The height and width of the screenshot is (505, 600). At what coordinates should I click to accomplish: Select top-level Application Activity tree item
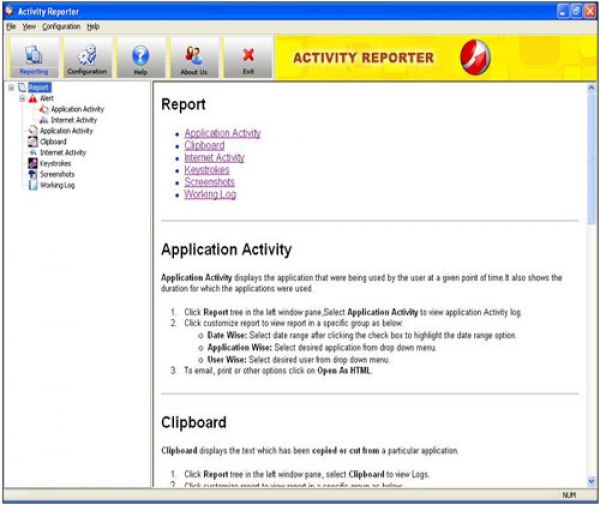click(66, 131)
